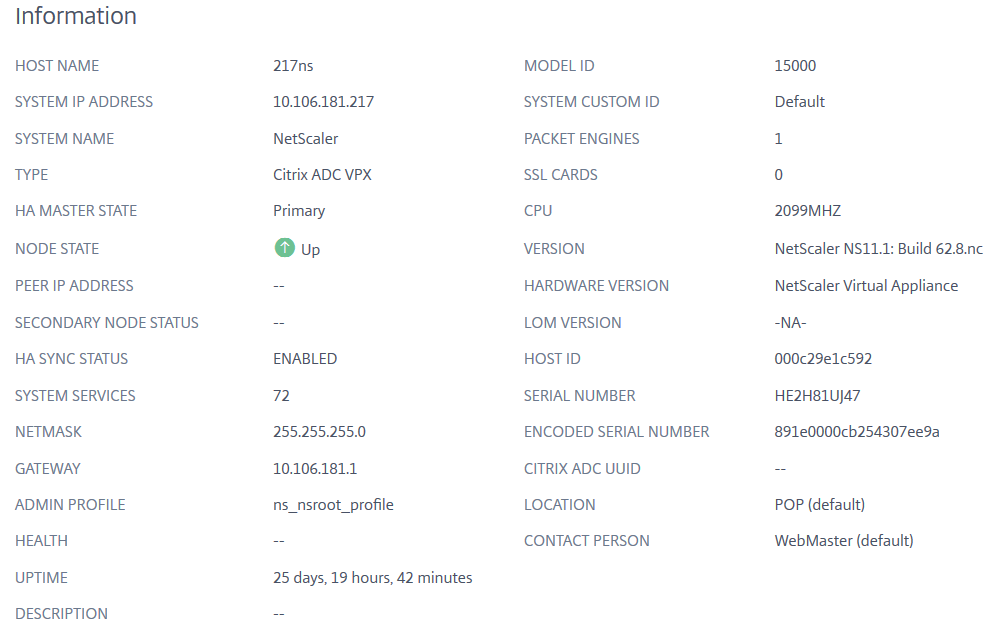Click the NetScaler NS11.1 version text
This screenshot has width=989, height=632.
coord(878,249)
